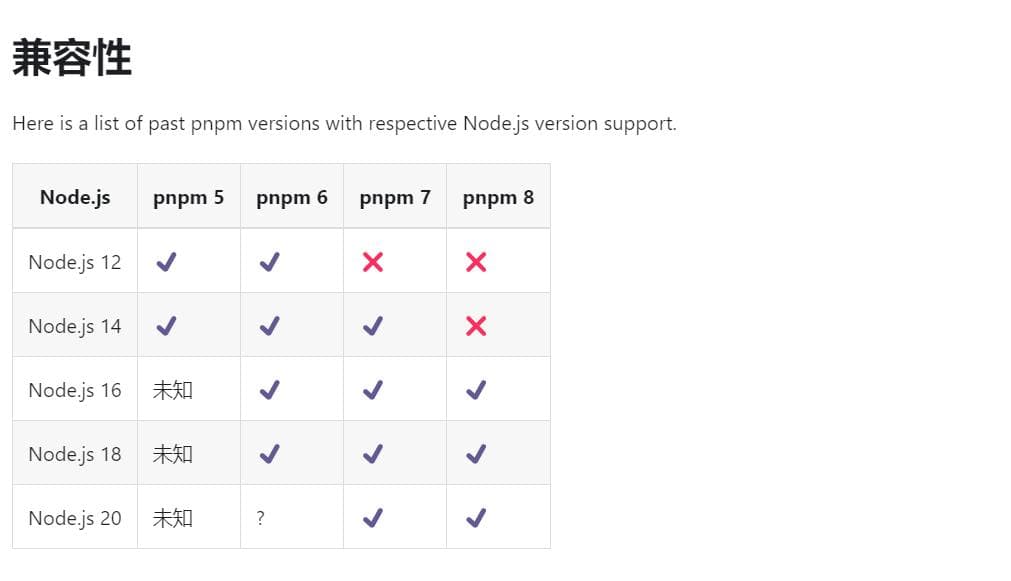Click red cross for Node.js 12 under pnpm 7
Screen dimensions: 1011x581
point(373,262)
